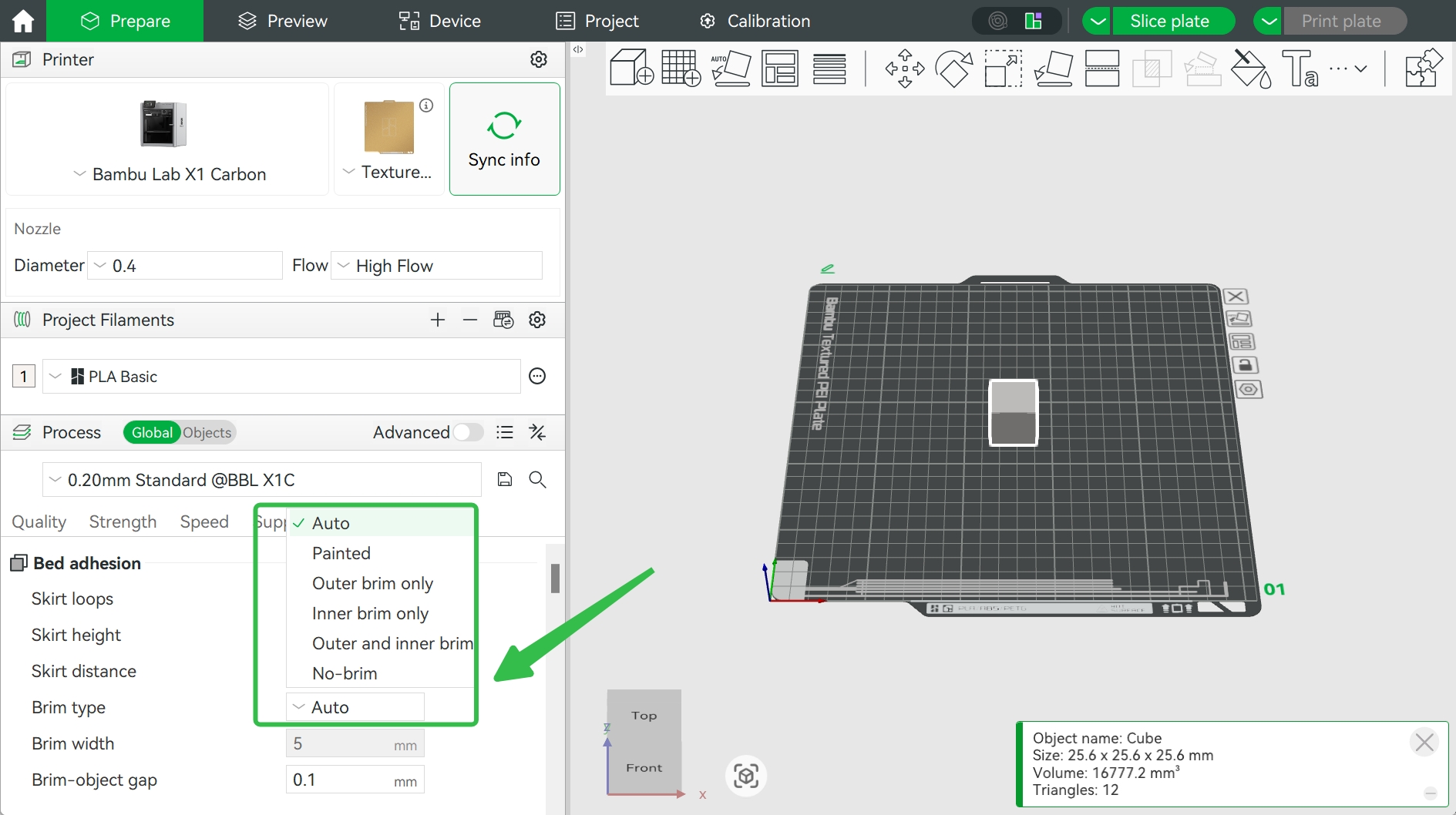This screenshot has height=815, width=1456.
Task: Open printer settings gear
Action: pos(539,59)
